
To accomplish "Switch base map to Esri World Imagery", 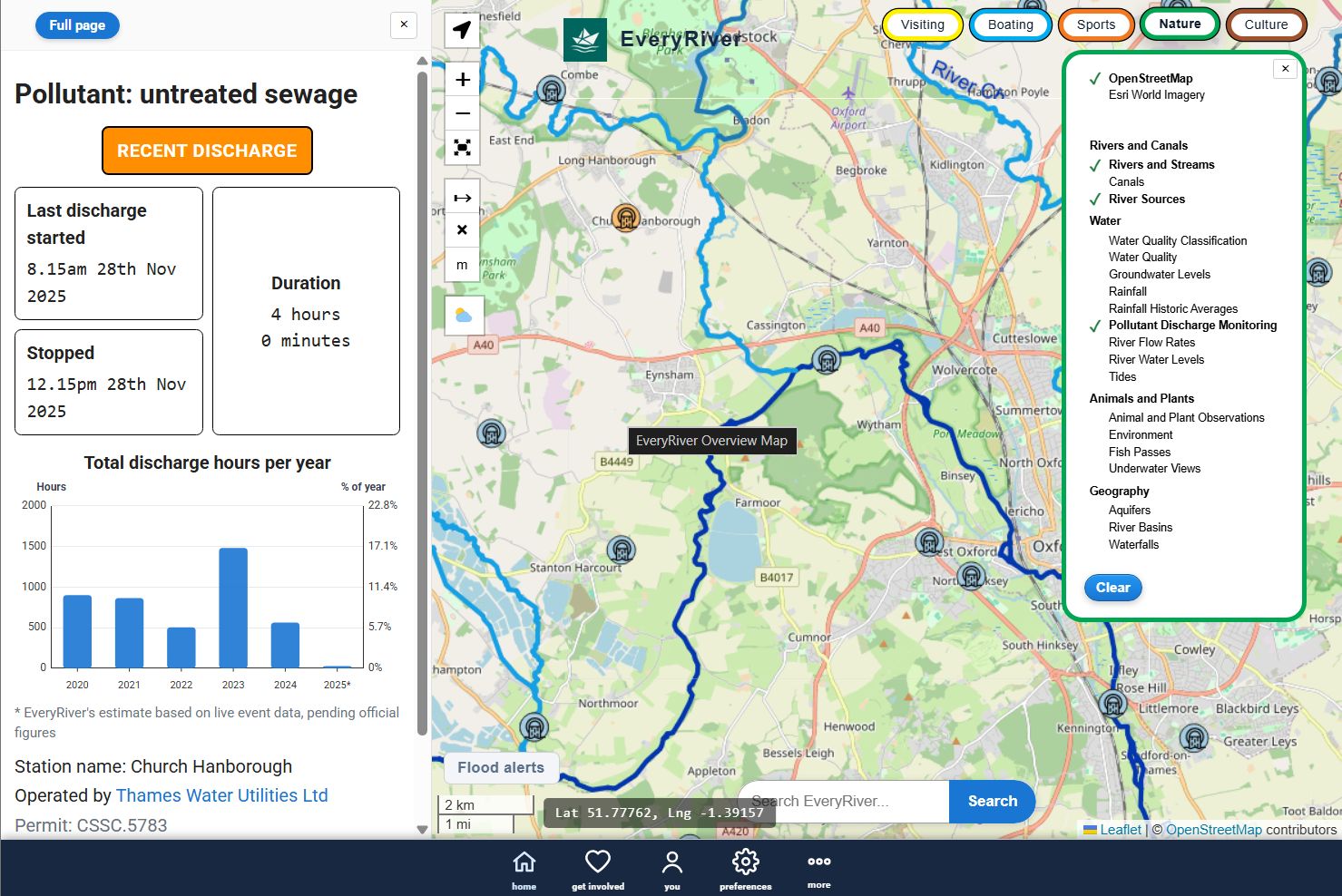I will (1156, 95).
